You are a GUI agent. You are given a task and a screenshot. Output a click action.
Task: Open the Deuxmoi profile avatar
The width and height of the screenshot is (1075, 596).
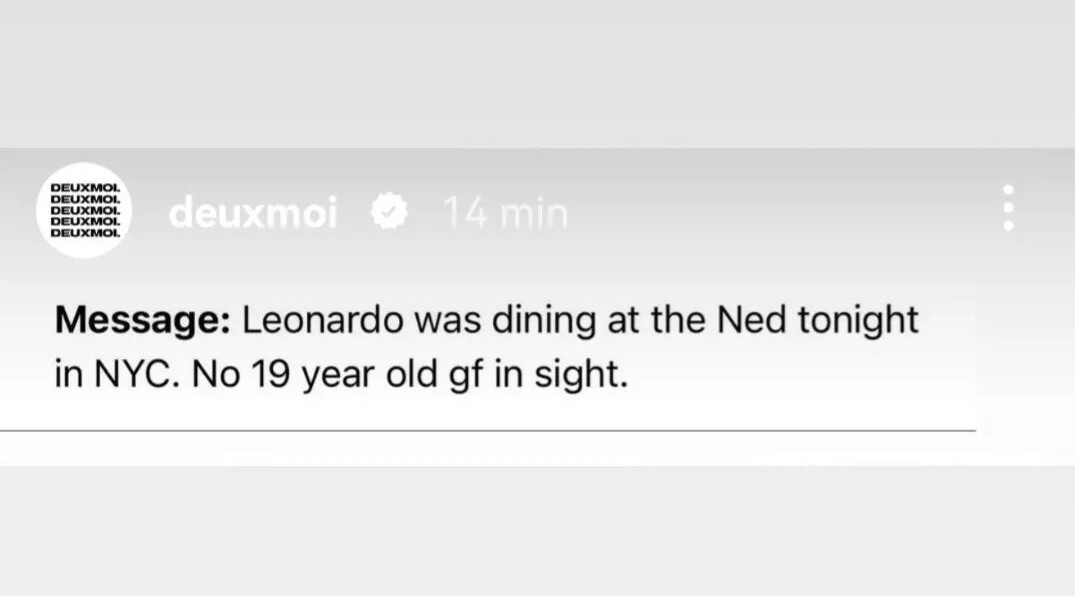[x=84, y=210]
